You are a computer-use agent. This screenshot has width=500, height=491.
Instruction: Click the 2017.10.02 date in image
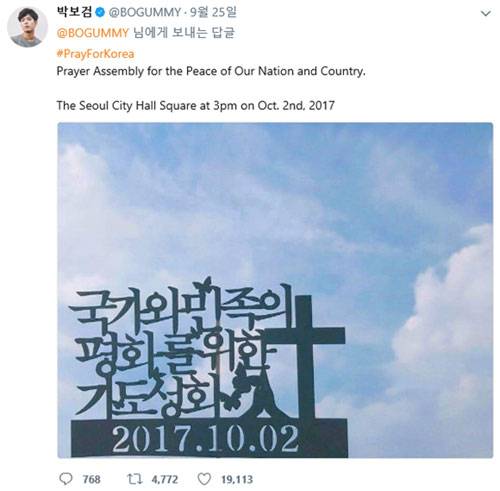click(x=205, y=439)
